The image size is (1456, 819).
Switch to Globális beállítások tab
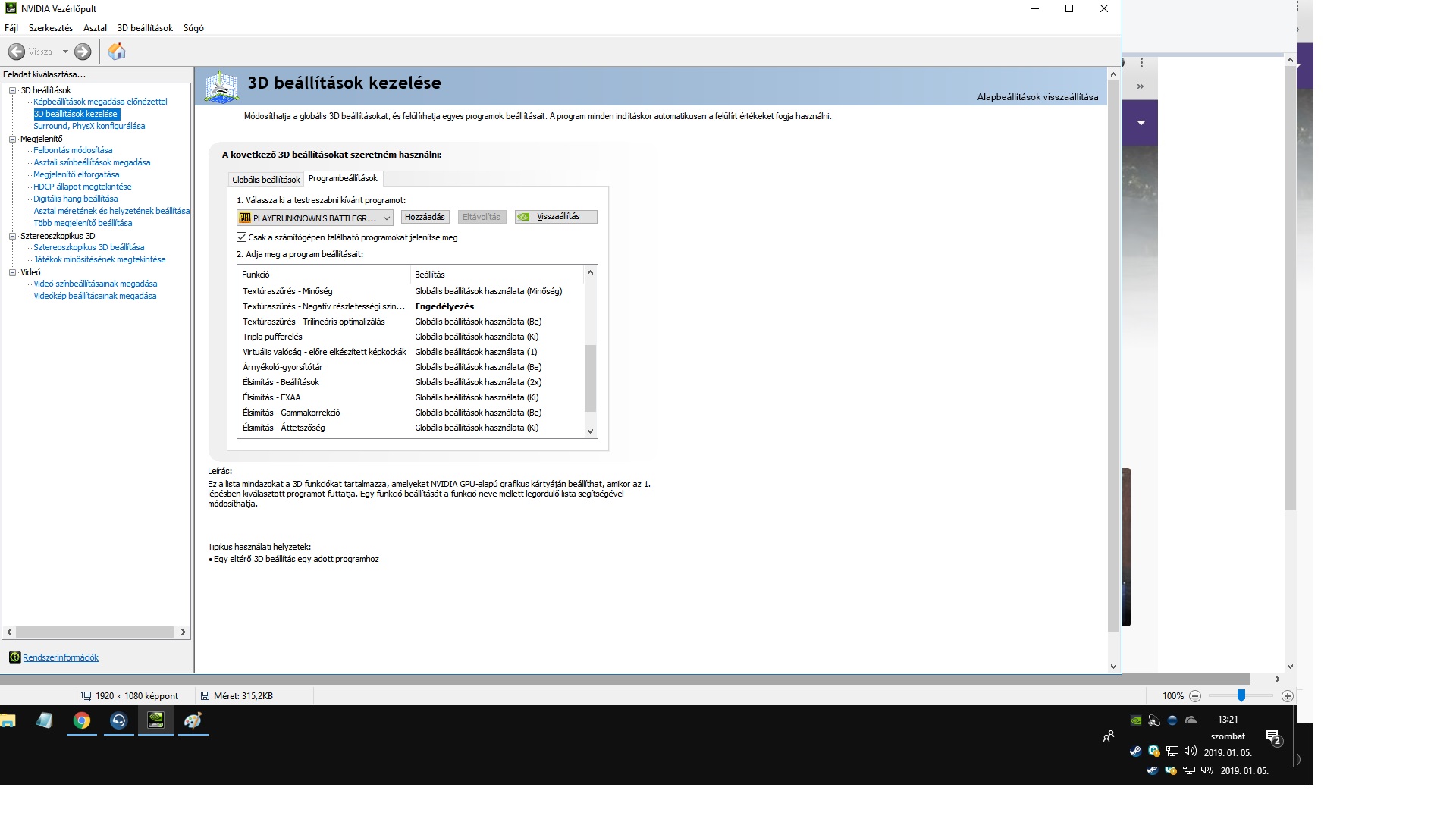pos(265,180)
